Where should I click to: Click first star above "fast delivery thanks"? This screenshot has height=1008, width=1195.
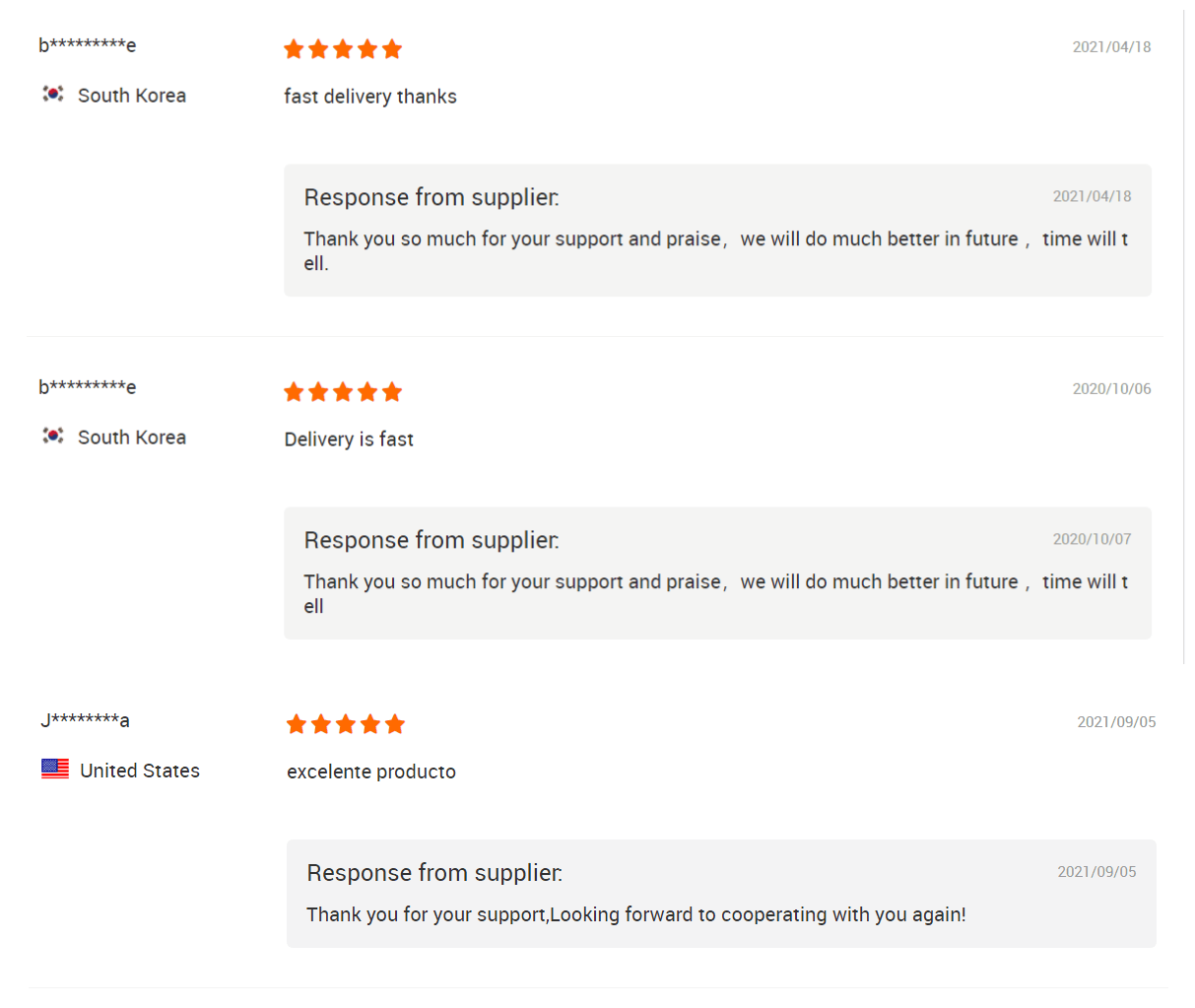[x=294, y=49]
